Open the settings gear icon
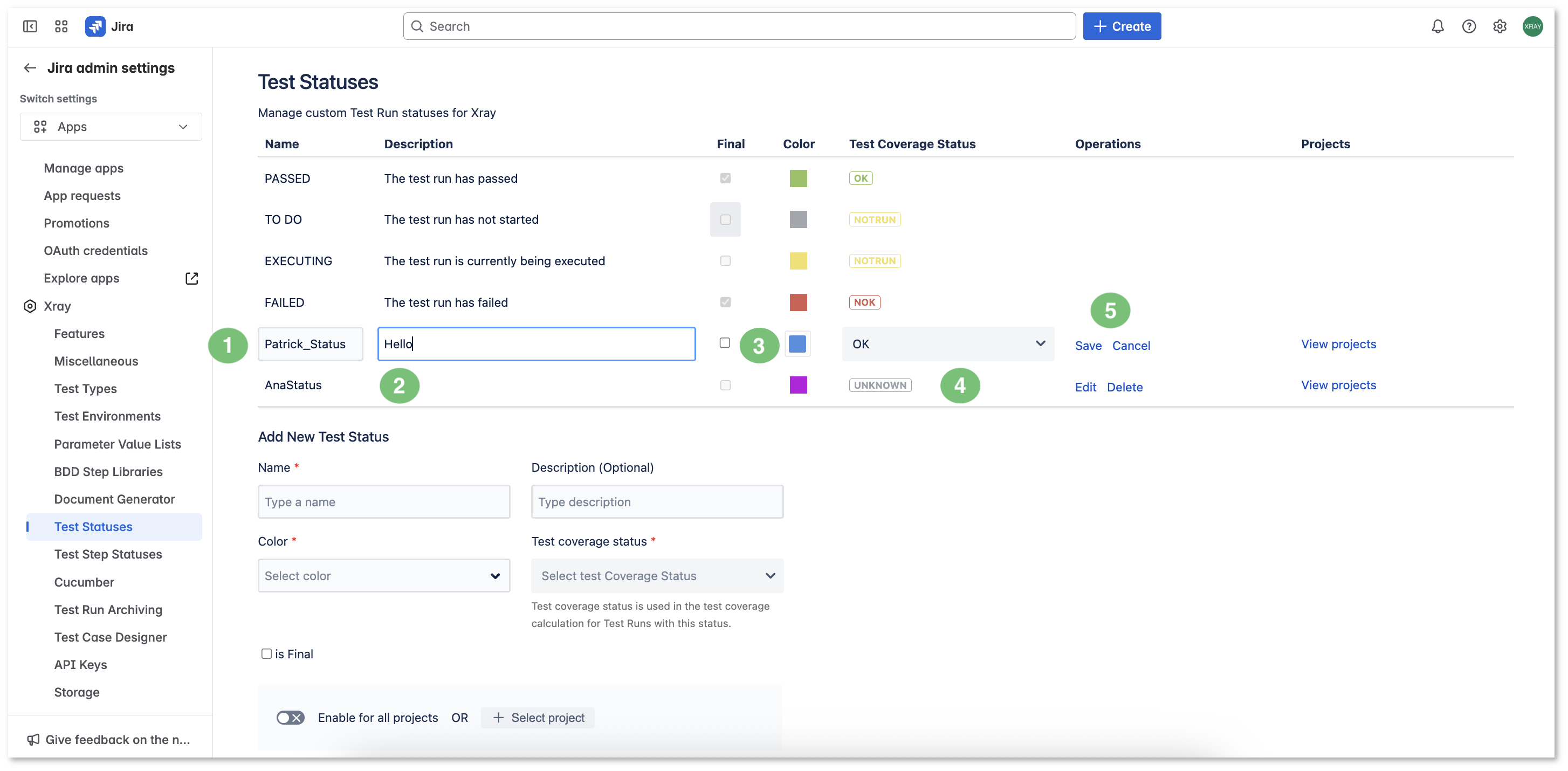This screenshot has height=771, width=1568. pyautogui.click(x=1500, y=26)
